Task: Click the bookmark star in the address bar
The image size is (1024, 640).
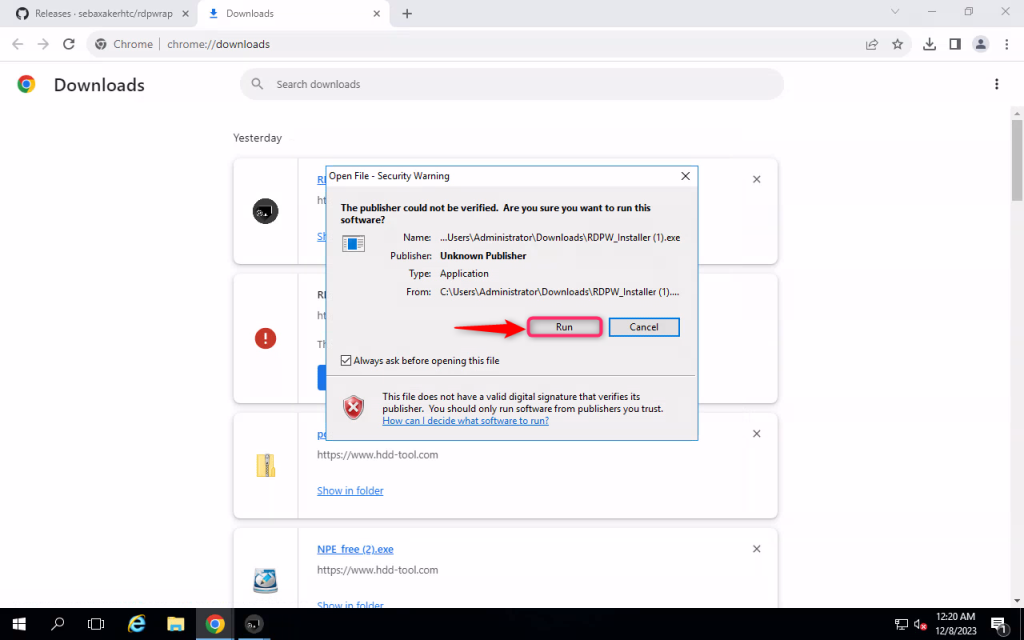Action: pos(897,44)
